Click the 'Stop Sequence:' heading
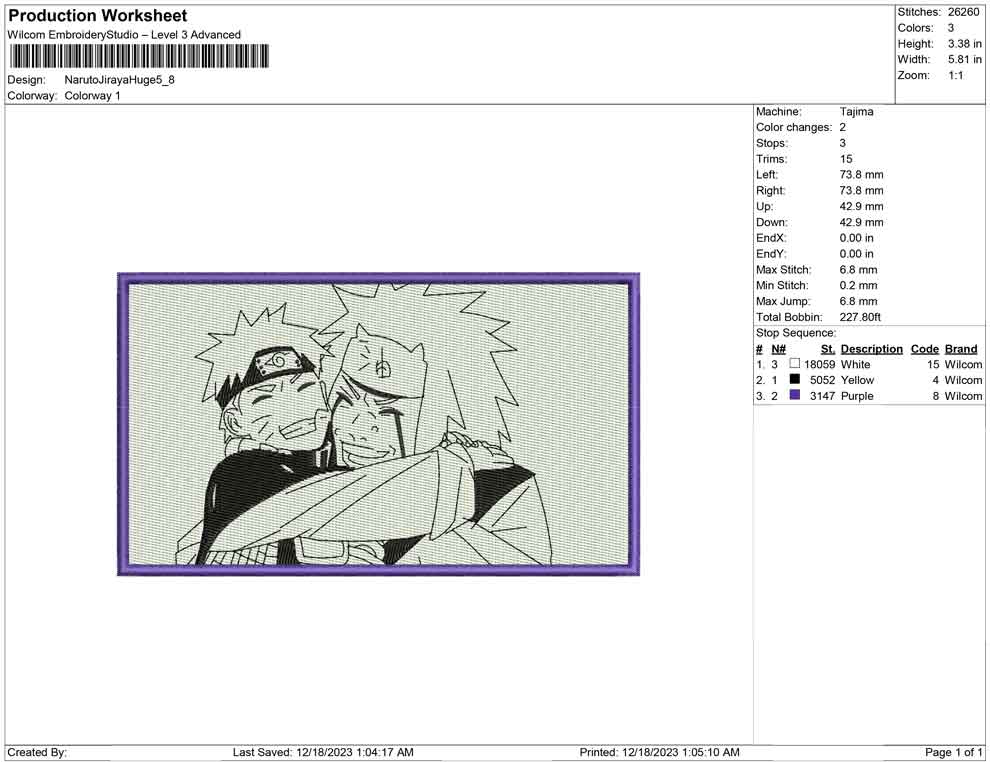 pos(796,333)
